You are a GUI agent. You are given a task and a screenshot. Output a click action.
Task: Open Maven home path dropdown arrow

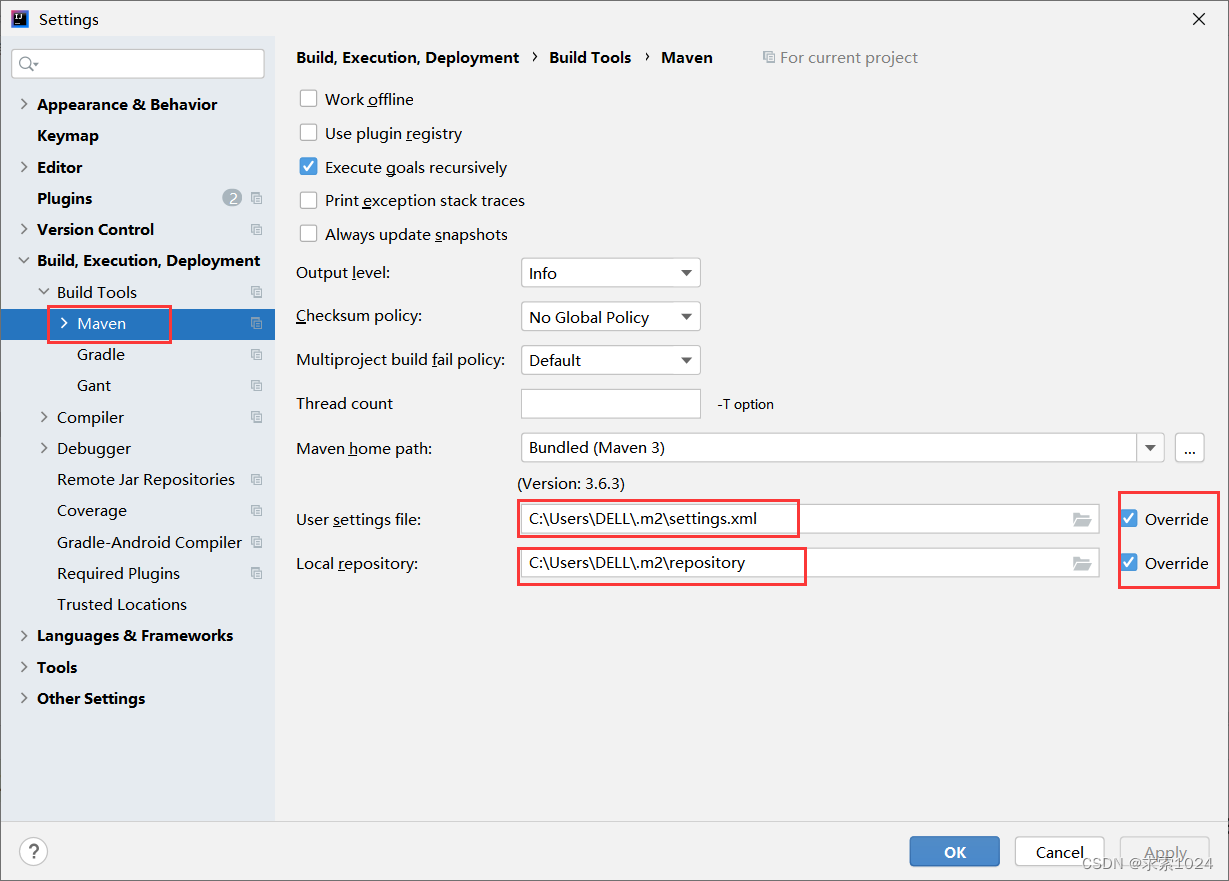[x=1150, y=448]
